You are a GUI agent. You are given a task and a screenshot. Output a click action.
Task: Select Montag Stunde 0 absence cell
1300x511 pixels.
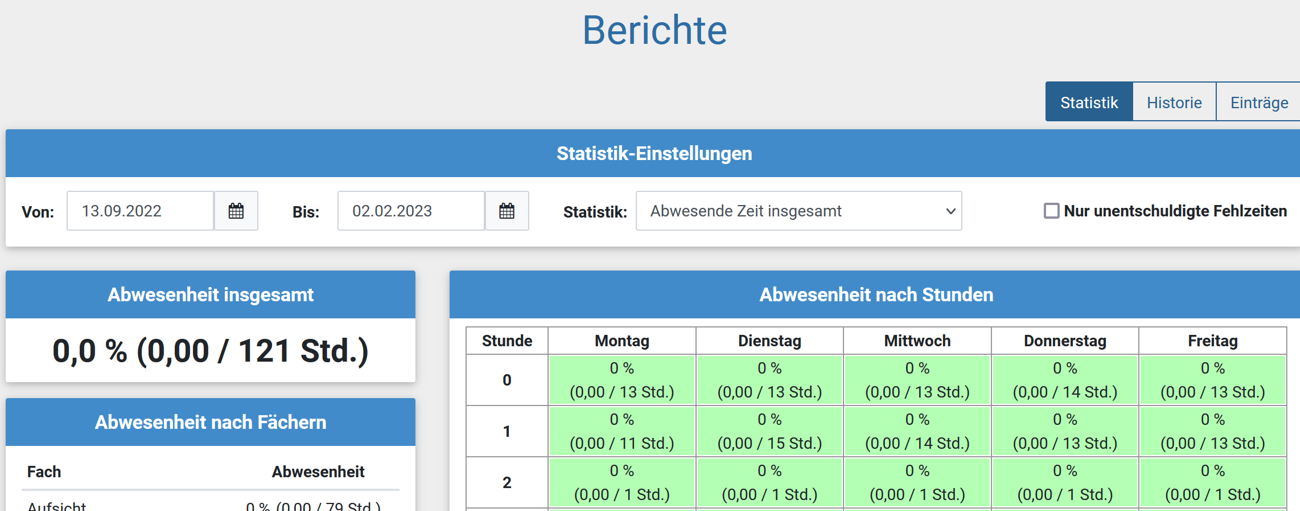[622, 380]
